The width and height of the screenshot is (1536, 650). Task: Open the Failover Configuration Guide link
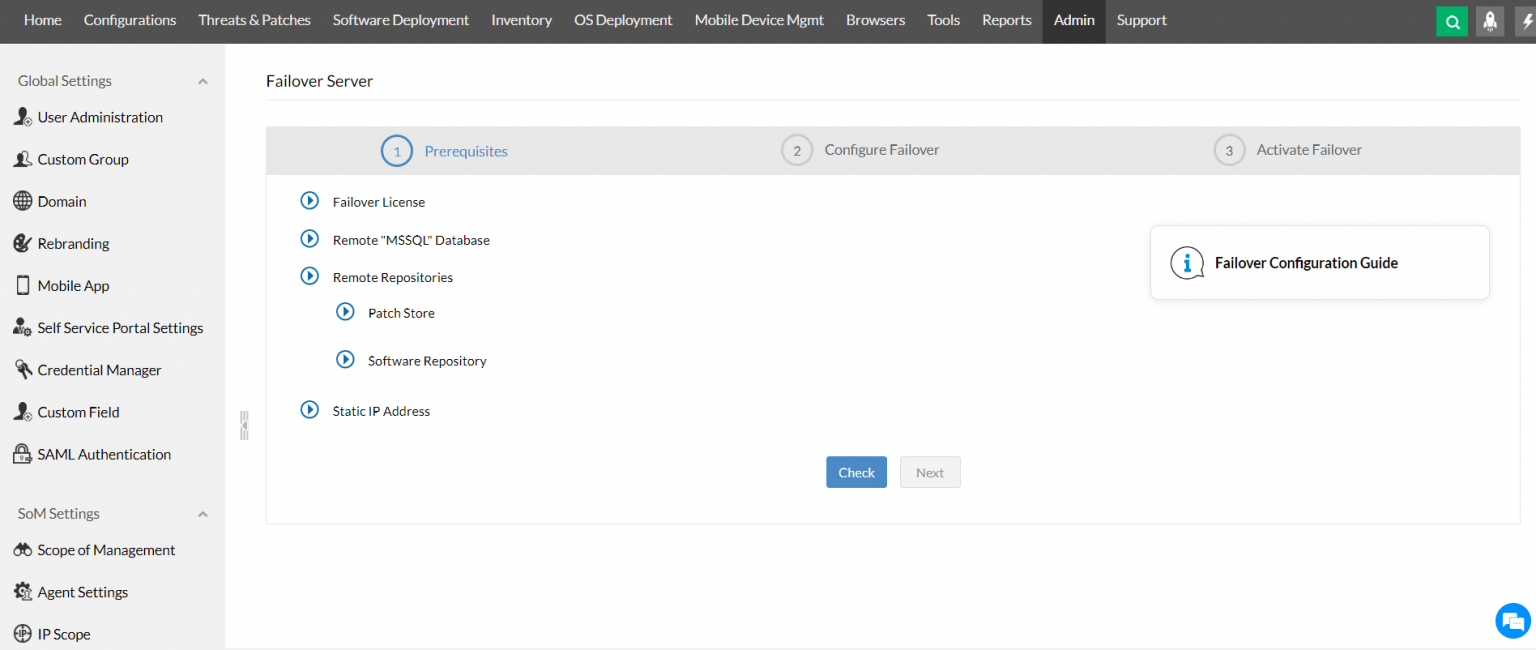point(1306,262)
